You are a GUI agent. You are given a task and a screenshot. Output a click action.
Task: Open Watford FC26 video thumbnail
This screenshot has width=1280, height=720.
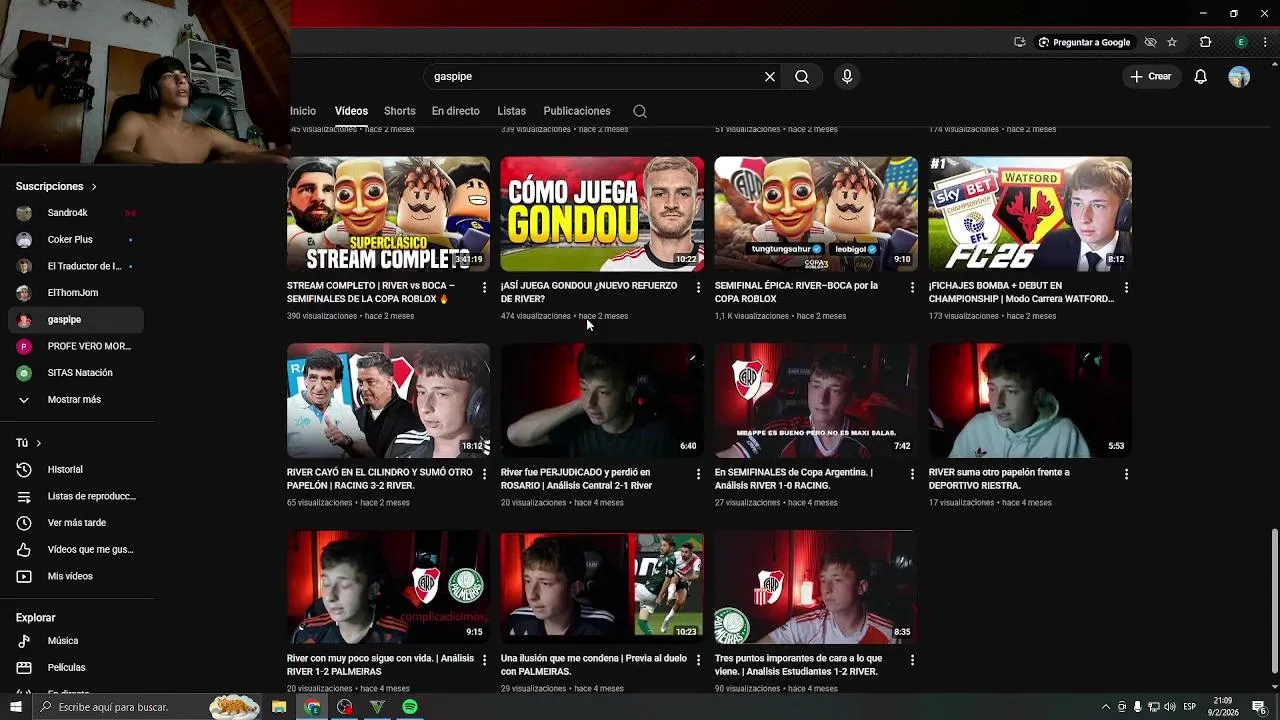pos(1030,214)
